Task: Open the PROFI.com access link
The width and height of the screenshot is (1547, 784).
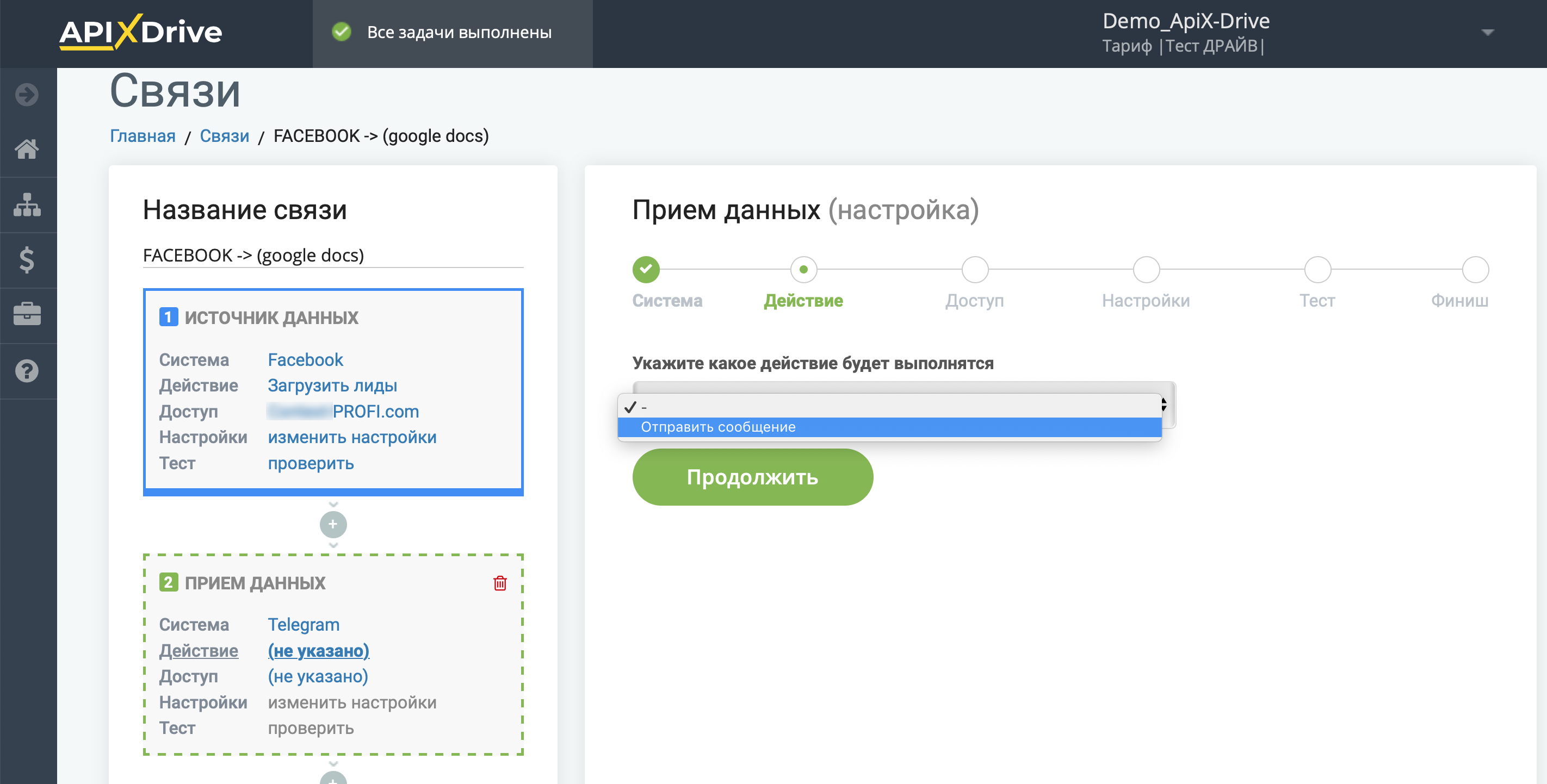Action: (x=344, y=411)
